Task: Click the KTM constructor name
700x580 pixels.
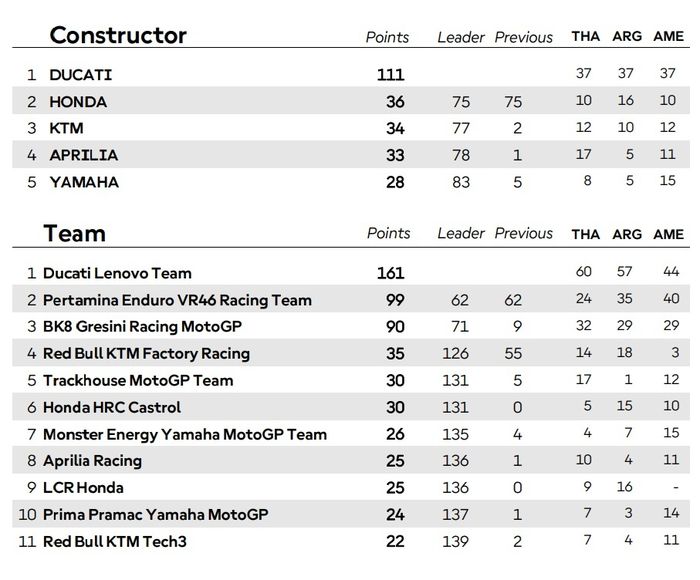Action: coord(66,129)
